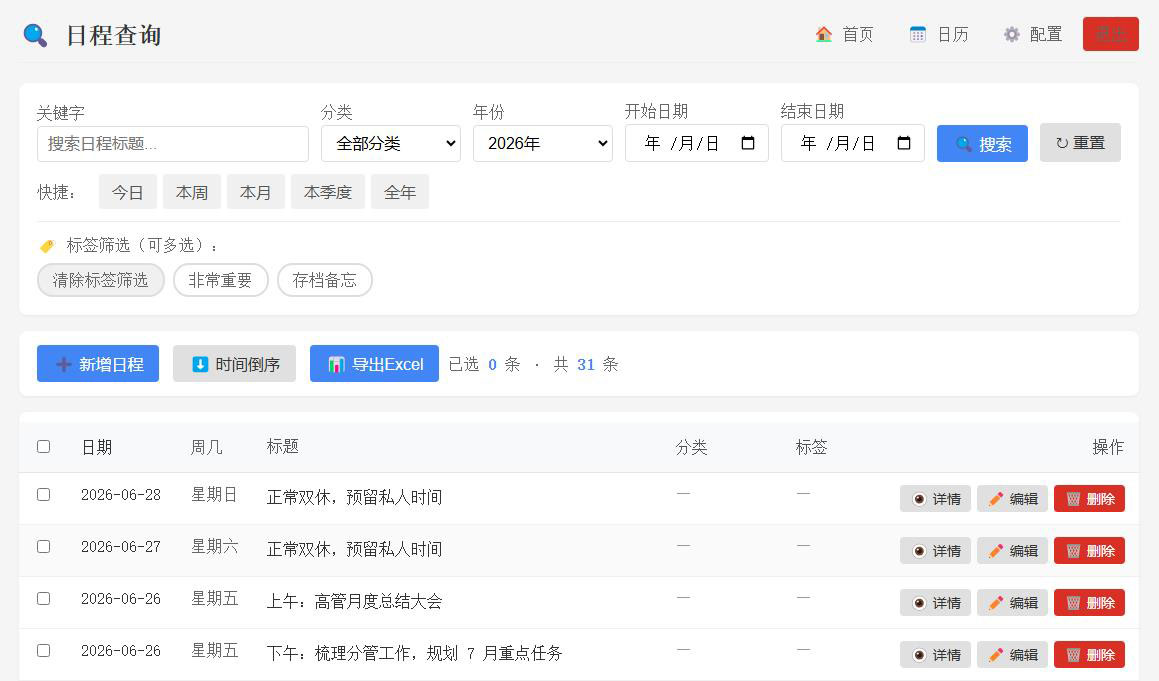Select the 今日 quick filter
The width and height of the screenshot is (1159, 681).
tap(127, 192)
